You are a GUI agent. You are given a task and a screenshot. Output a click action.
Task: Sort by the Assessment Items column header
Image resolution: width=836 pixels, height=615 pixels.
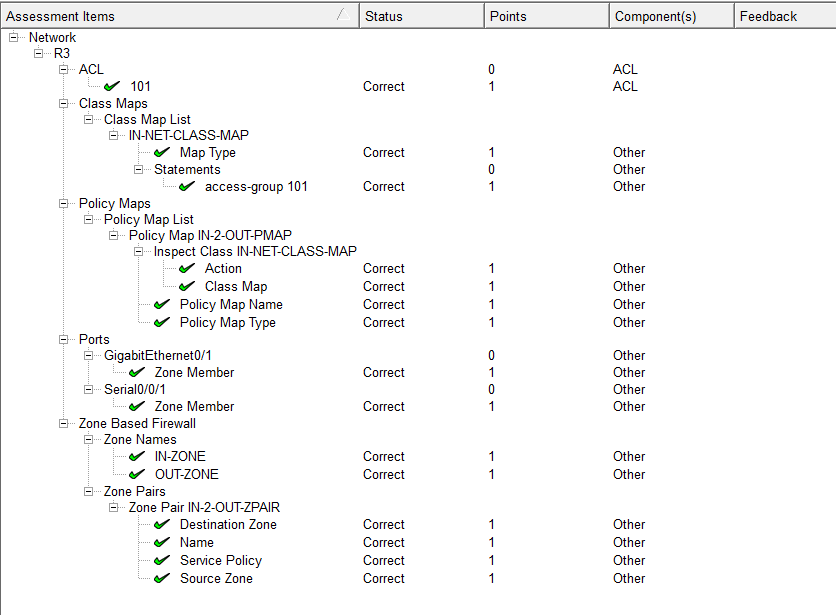tap(180, 16)
